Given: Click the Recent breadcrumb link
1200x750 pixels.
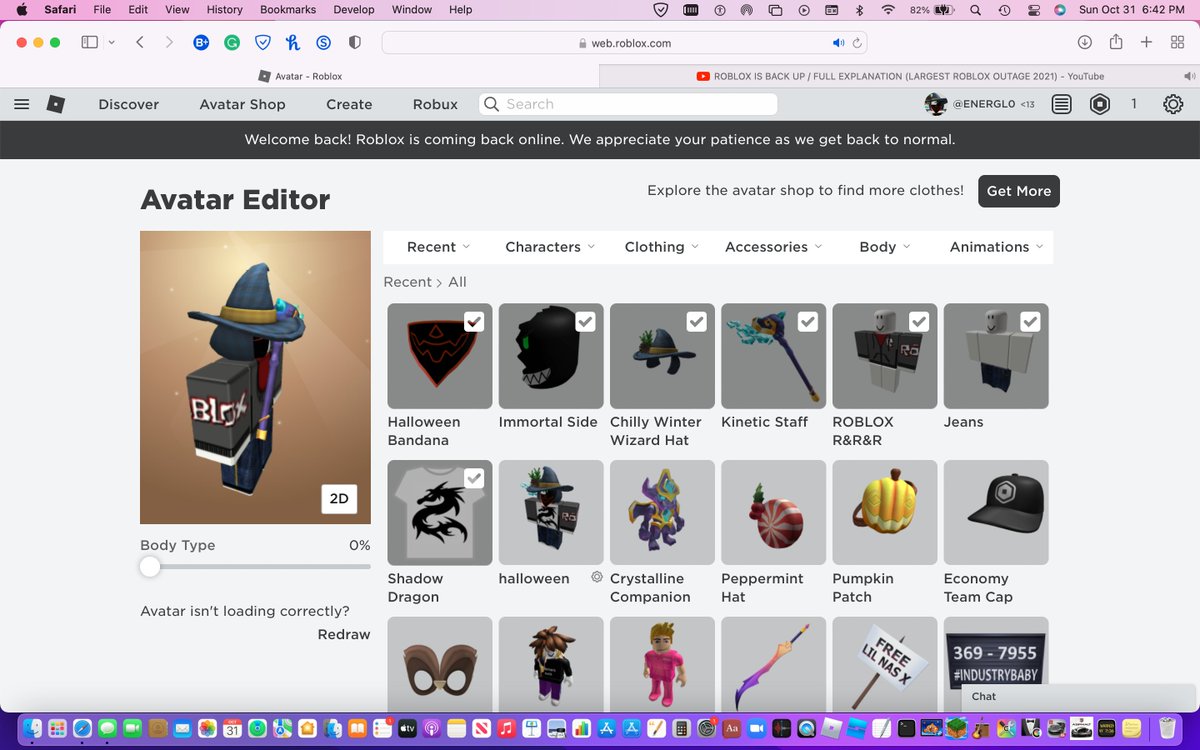Looking at the screenshot, I should coord(407,282).
